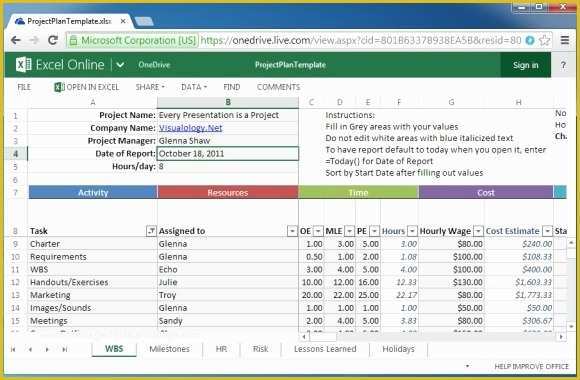The height and width of the screenshot is (380, 580).
Task: Open the Hourly Wage filter dropdown
Action: [478, 231]
